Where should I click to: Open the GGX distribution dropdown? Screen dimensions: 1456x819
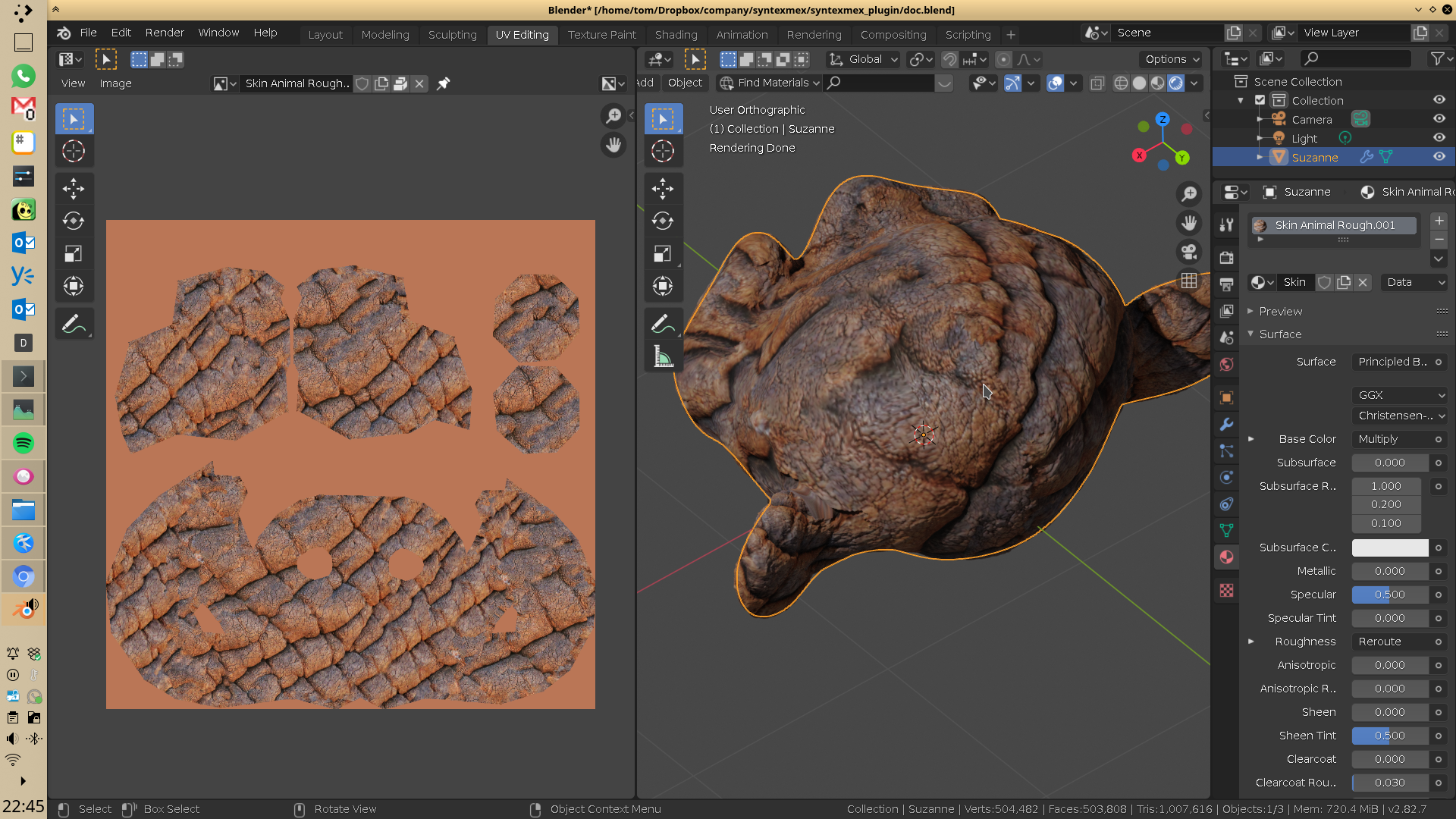(1399, 395)
